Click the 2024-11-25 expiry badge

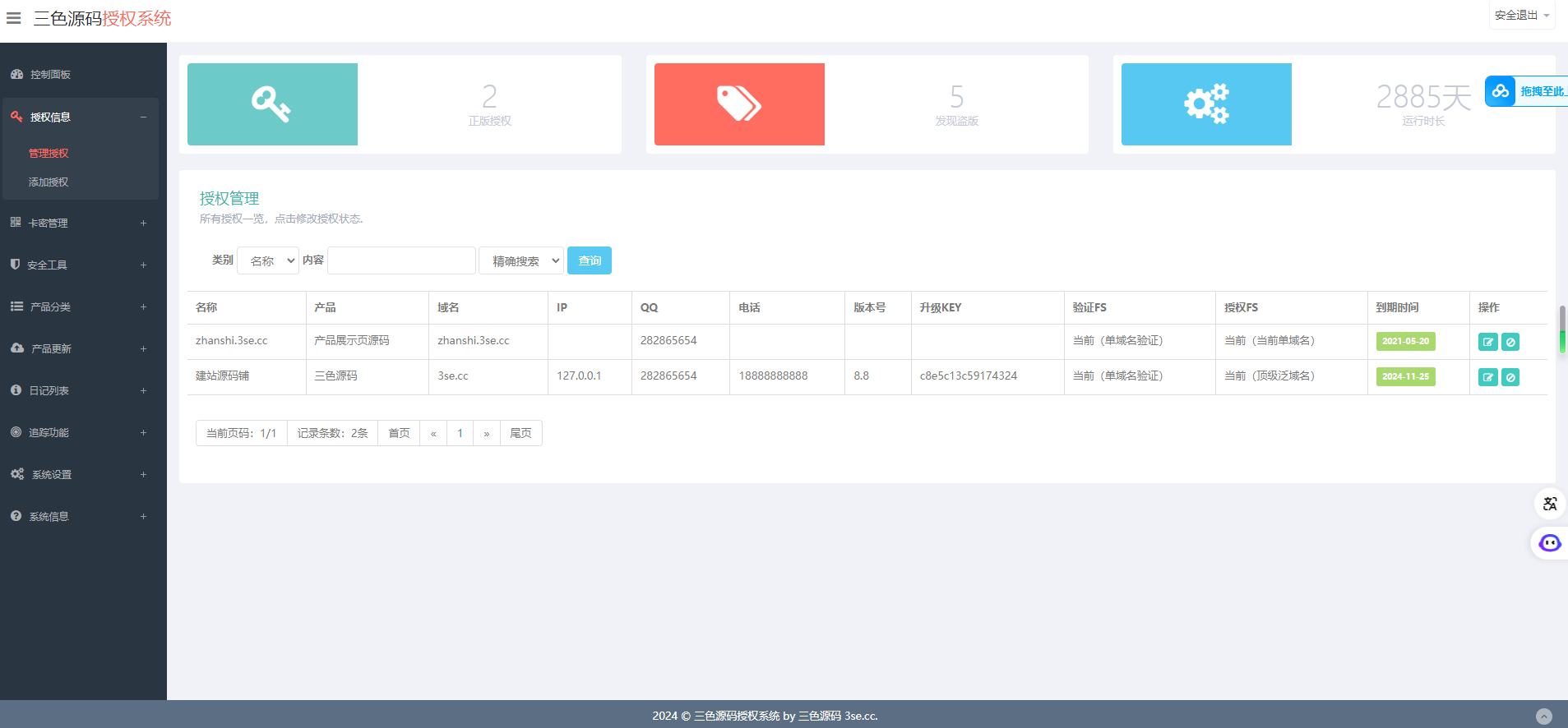click(x=1406, y=376)
